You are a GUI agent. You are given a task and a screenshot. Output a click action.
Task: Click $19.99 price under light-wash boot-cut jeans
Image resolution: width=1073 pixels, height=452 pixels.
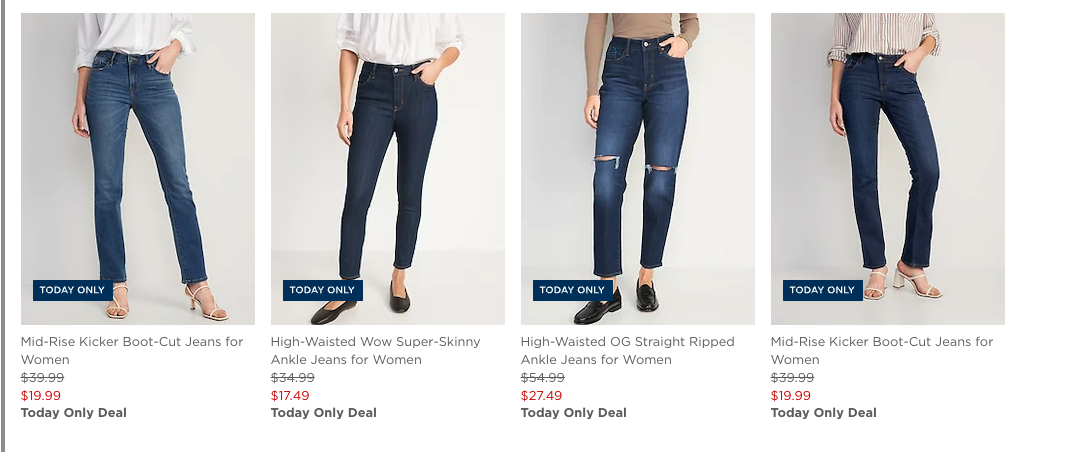(41, 395)
